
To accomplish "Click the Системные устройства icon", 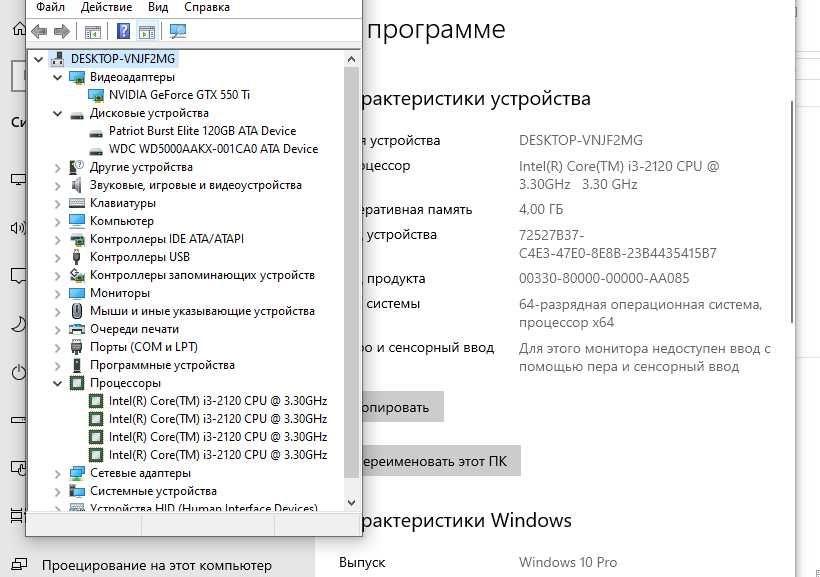I will [77, 491].
